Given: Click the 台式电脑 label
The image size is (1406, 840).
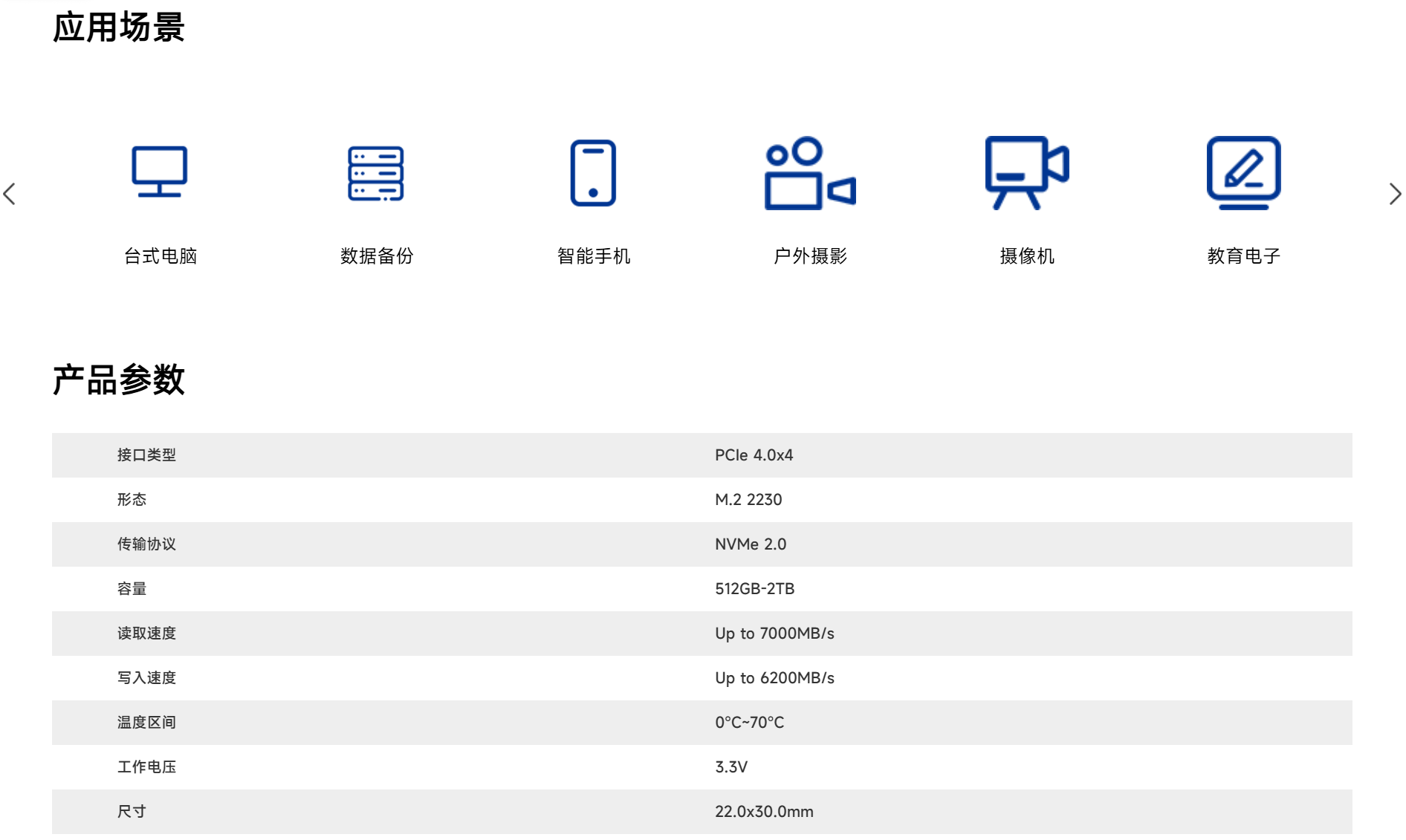Looking at the screenshot, I should pos(161,256).
